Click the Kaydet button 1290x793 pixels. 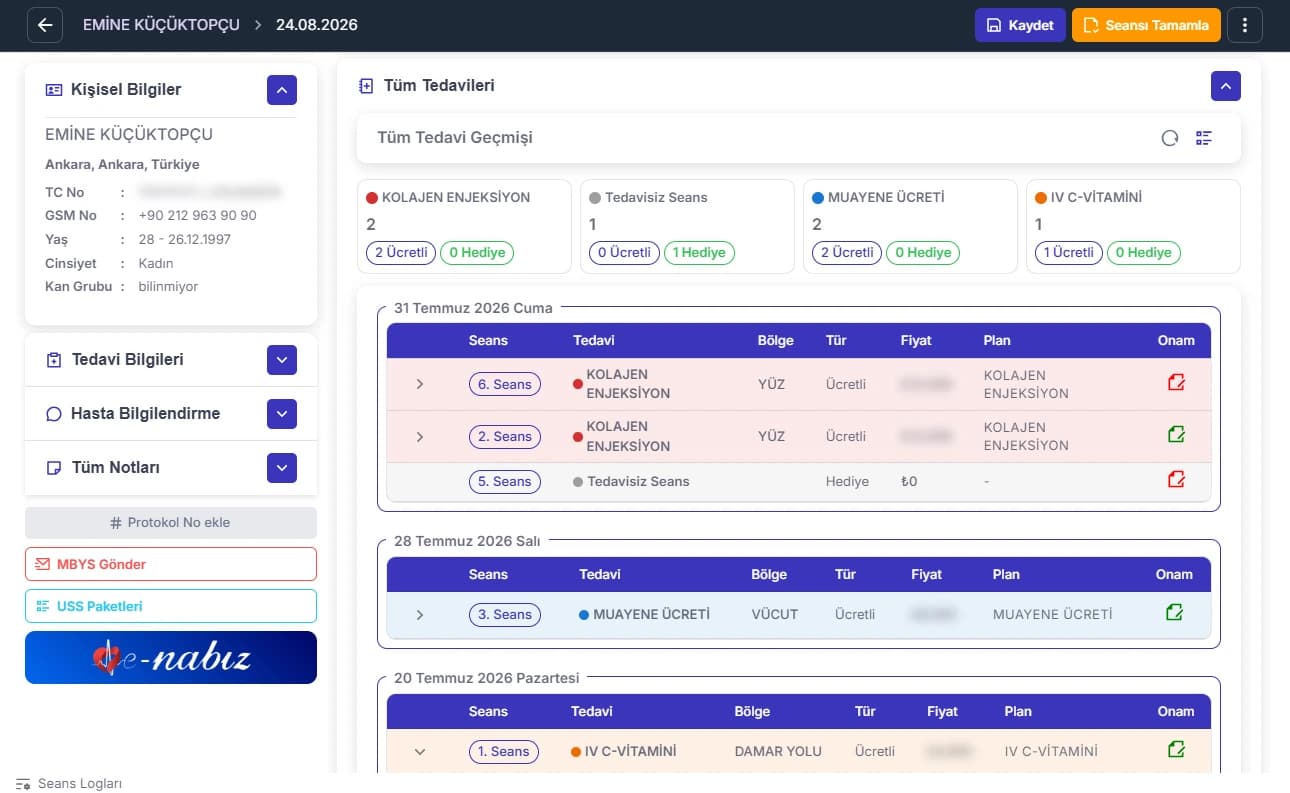click(1020, 25)
